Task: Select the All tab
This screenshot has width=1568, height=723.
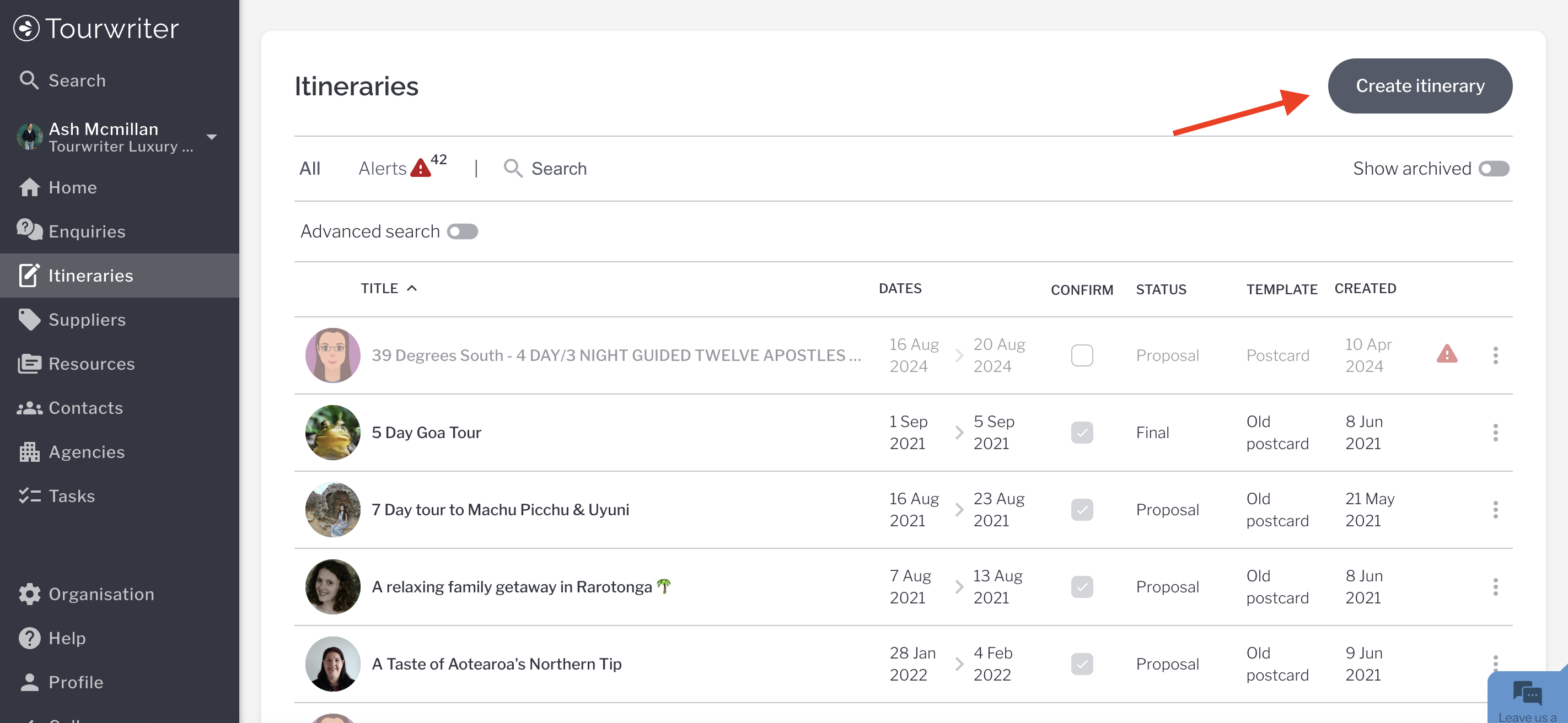Action: tap(309, 169)
